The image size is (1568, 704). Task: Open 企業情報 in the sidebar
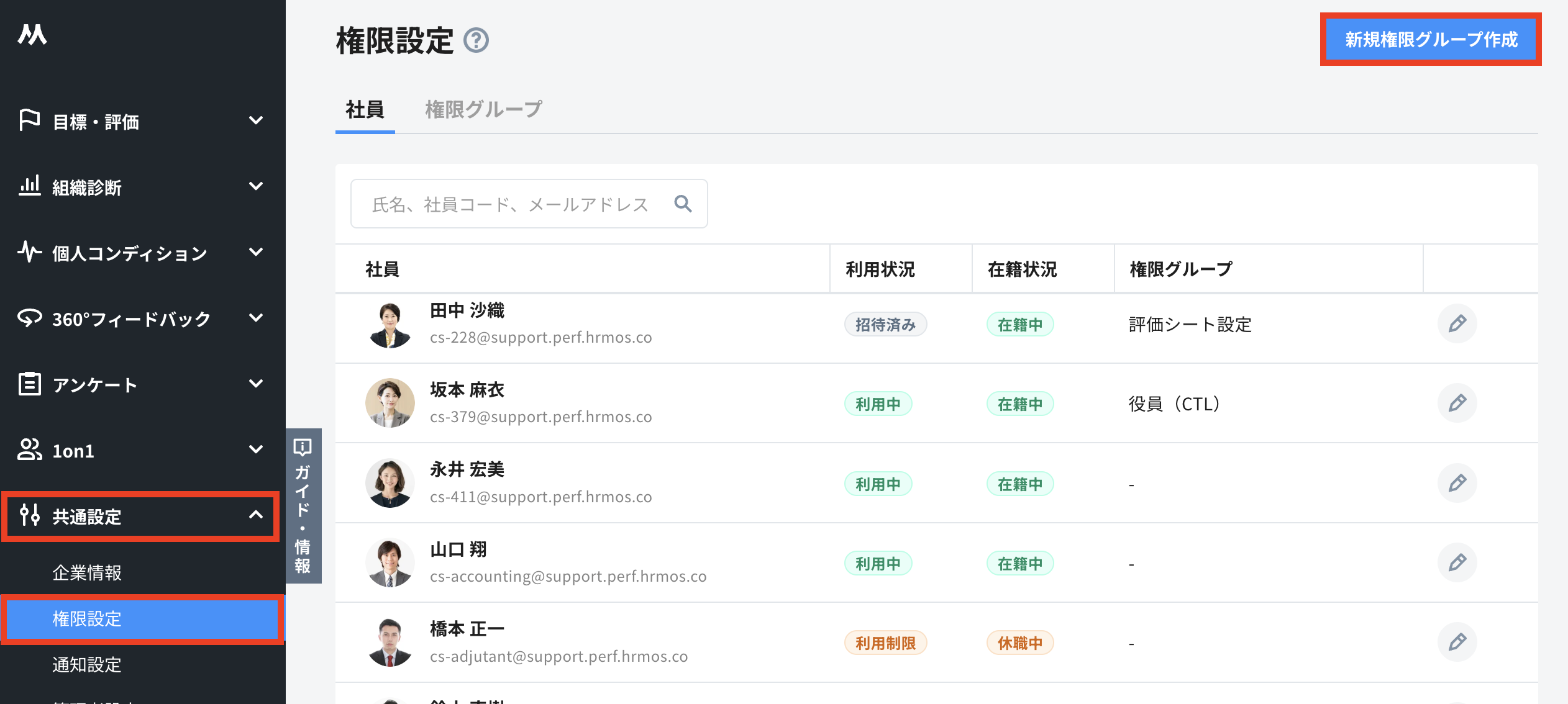(87, 572)
